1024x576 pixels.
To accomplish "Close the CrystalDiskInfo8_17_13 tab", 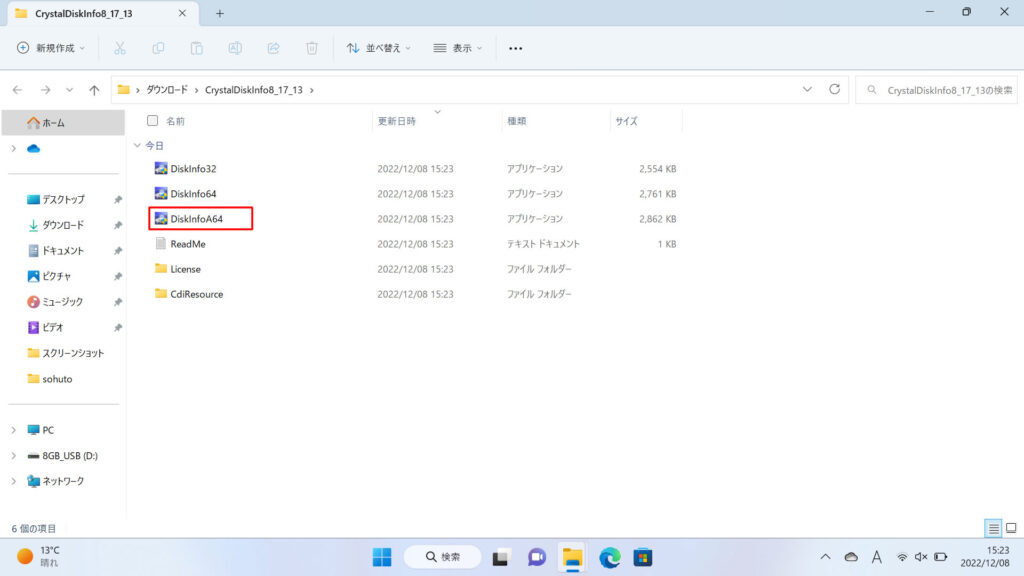I will [x=182, y=13].
